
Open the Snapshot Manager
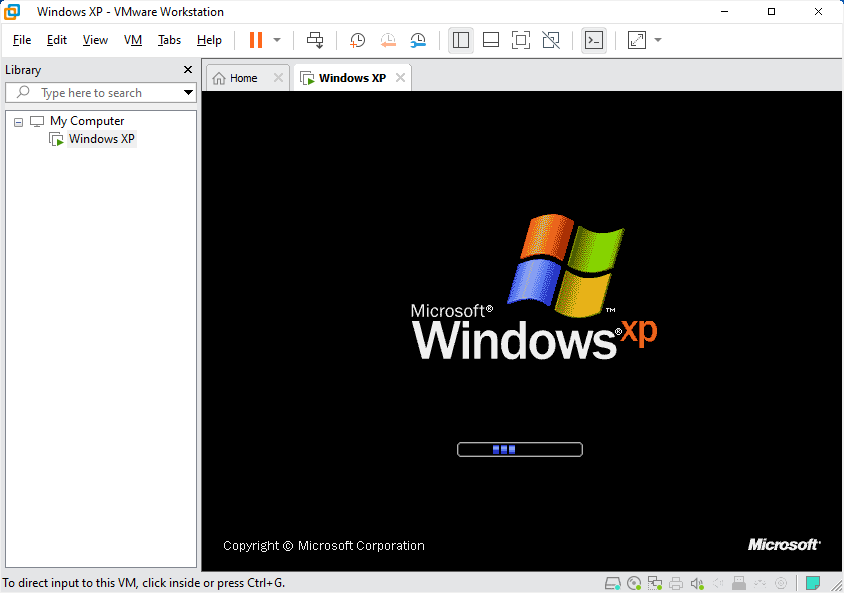418,40
